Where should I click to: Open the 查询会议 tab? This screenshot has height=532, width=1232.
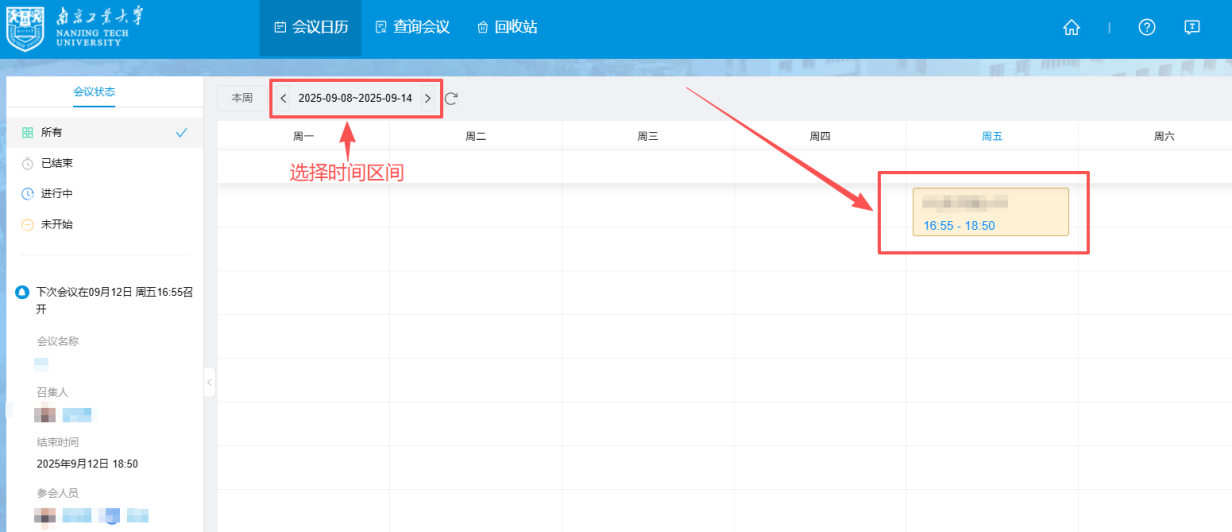coord(412,28)
